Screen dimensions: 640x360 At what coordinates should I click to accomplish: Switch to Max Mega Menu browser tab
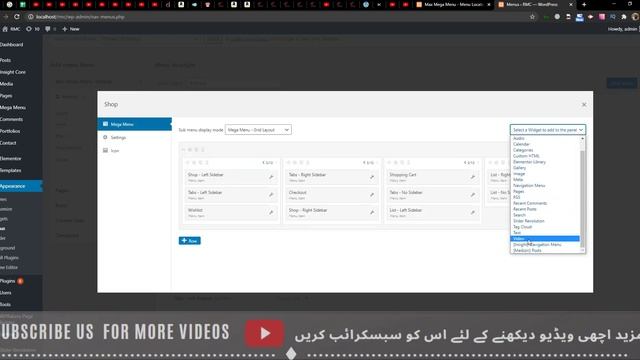pos(453,4)
